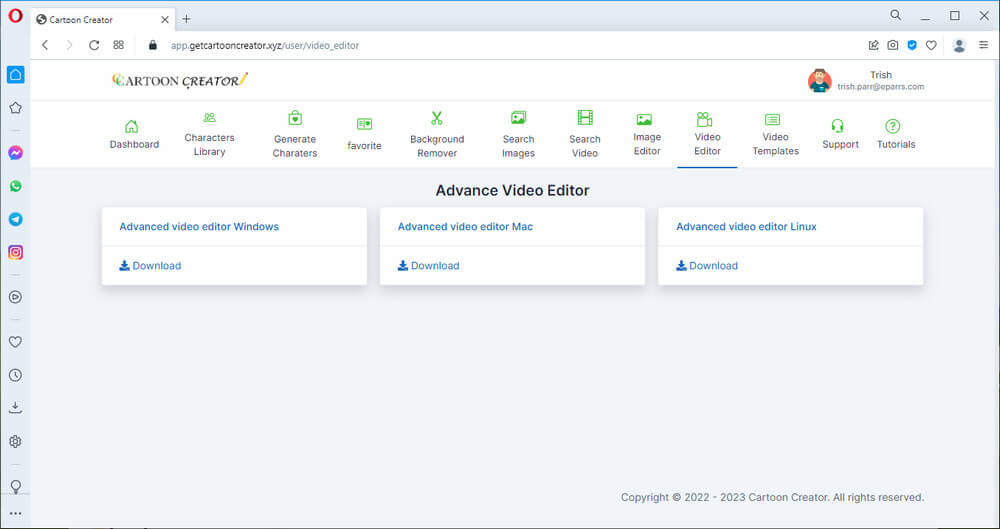Viewport: 1000px width, 529px height.
Task: Open sidebar heart pinboards icon
Action: [16, 342]
